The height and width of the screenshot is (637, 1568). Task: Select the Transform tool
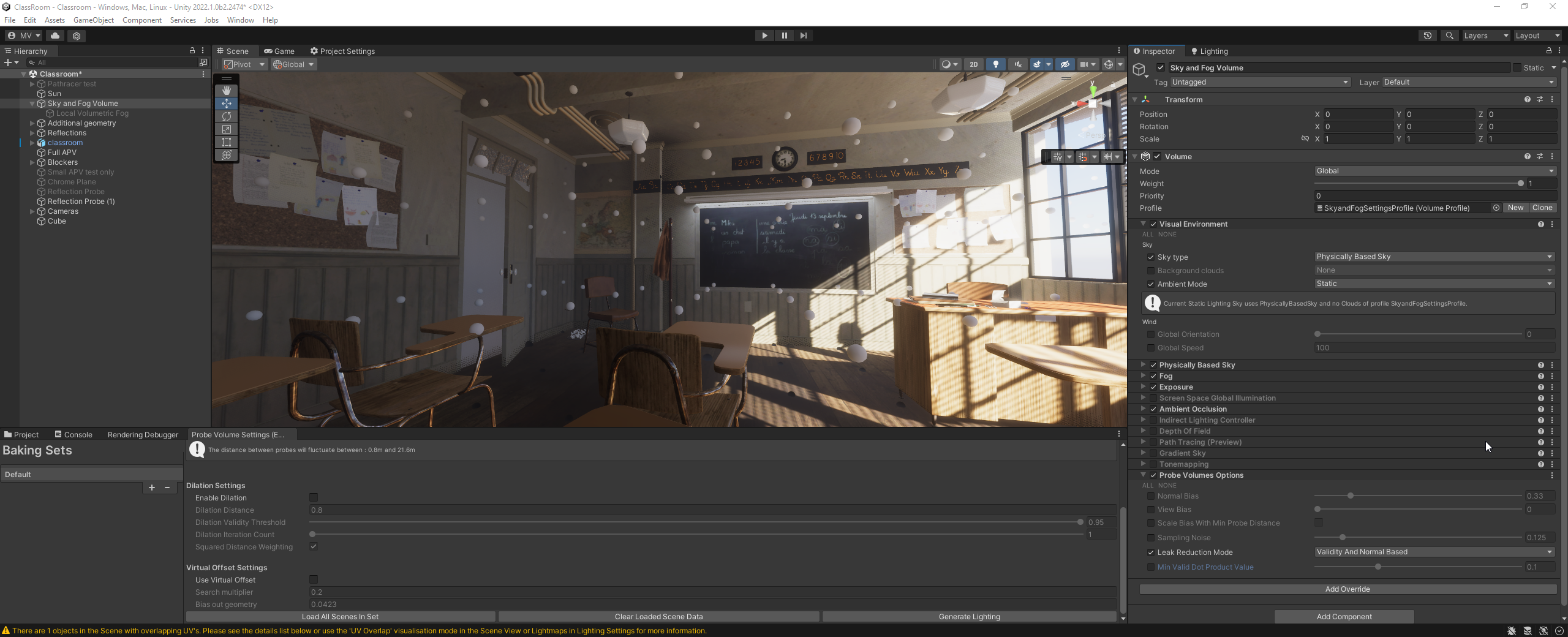(227, 154)
